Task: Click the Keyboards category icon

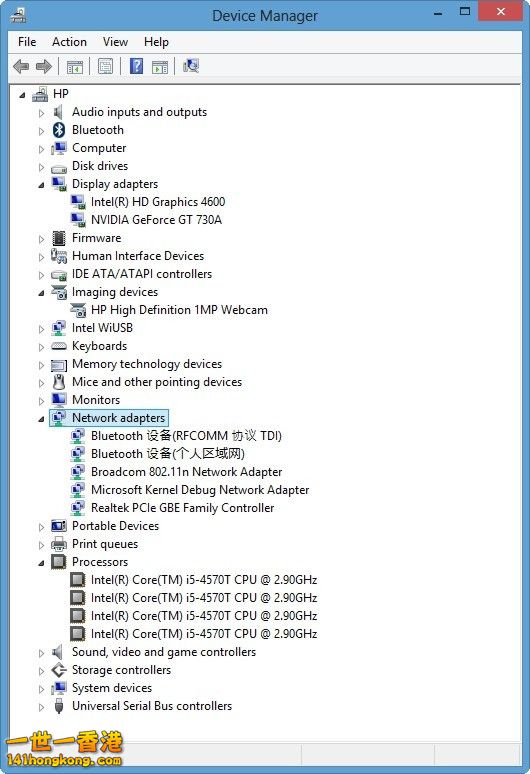Action: (x=59, y=346)
